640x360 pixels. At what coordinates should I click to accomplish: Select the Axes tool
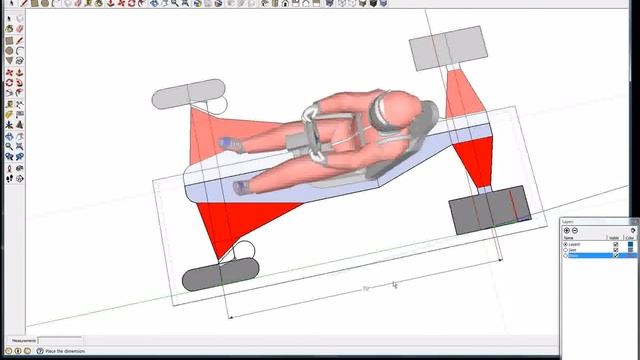click(x=9, y=125)
